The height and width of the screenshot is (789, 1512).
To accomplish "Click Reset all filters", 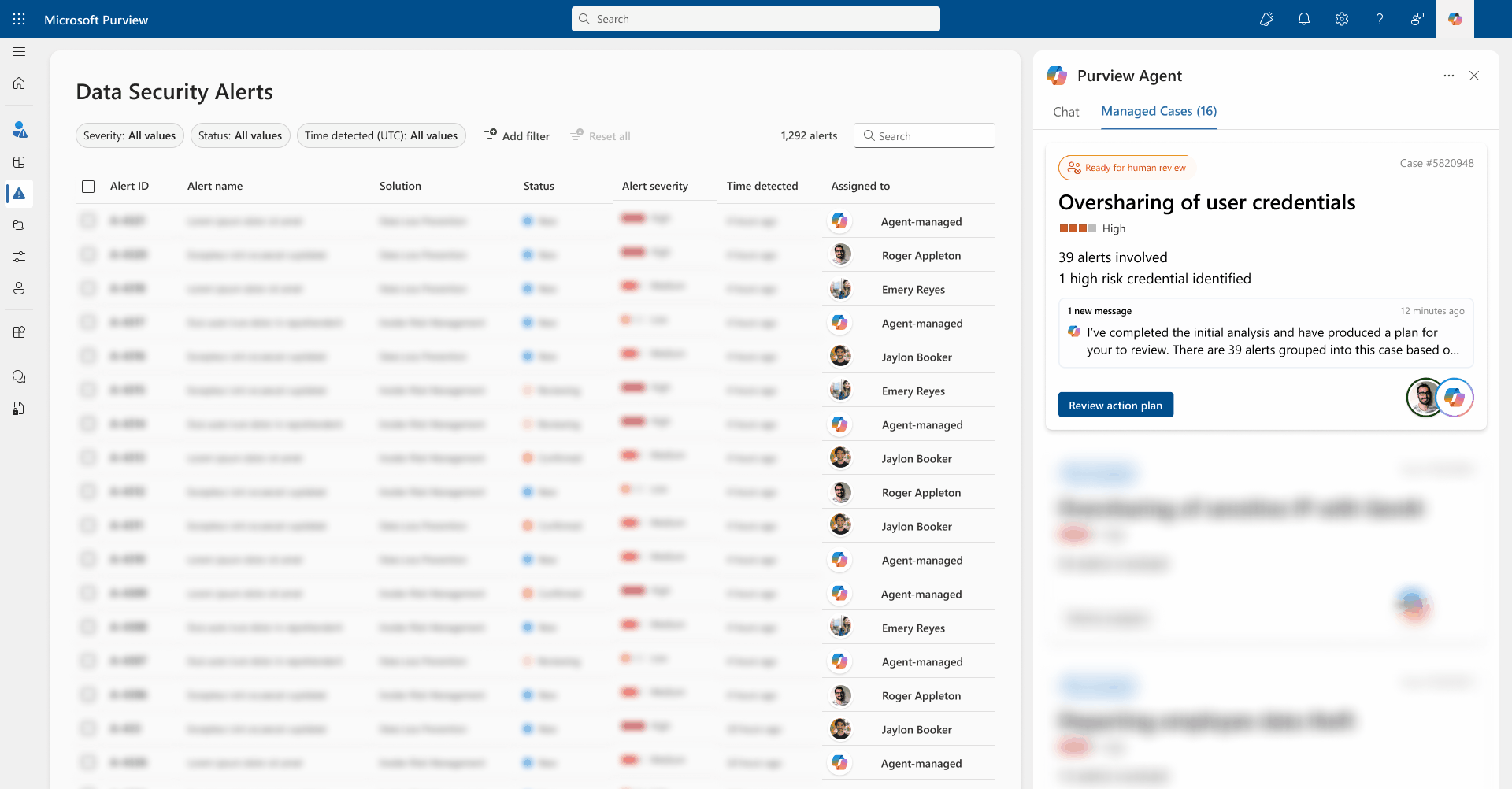I will pos(601,135).
